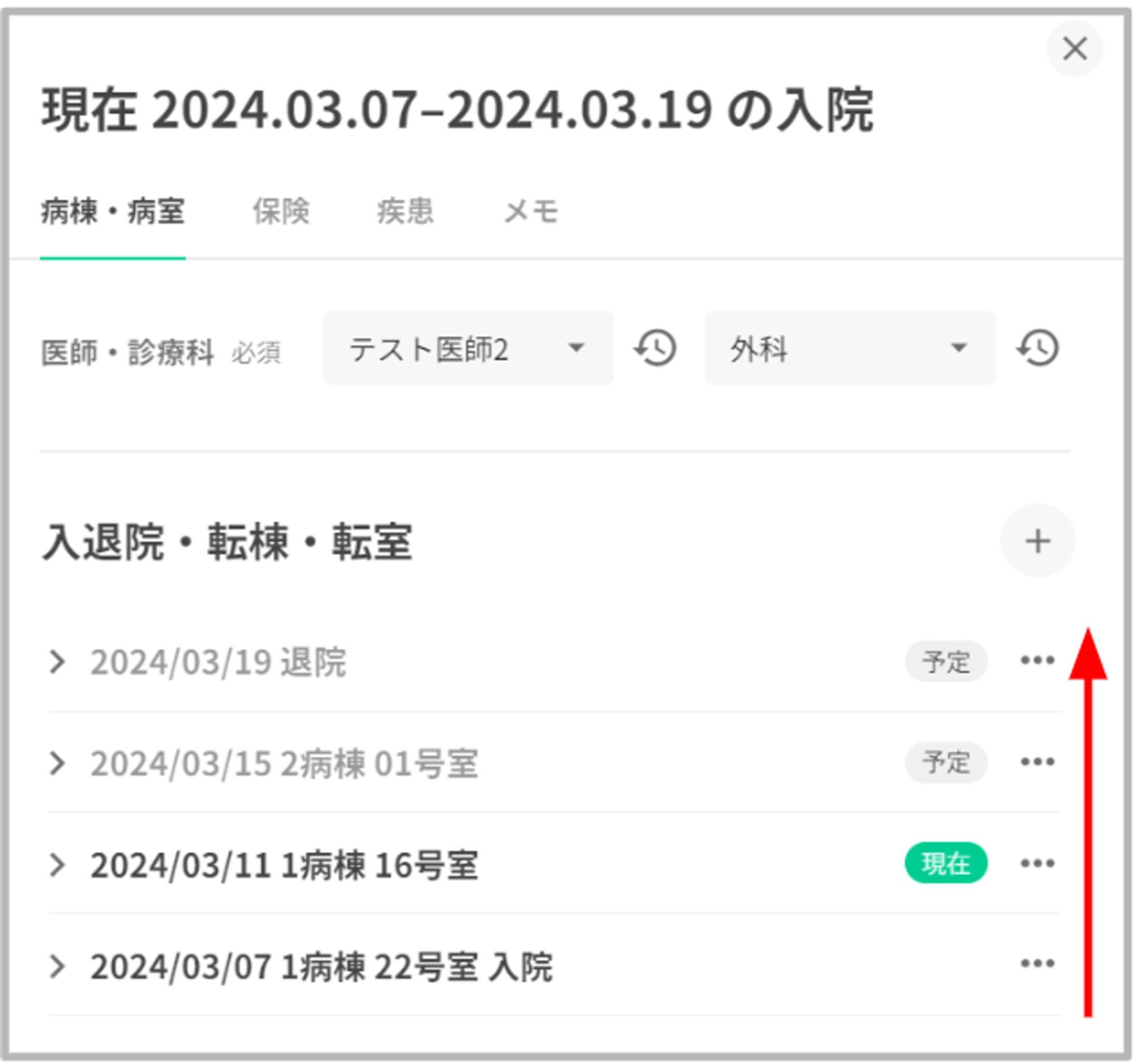This screenshot has height=1064, width=1138.
Task: Click the plus icon to add a transfer
Action: pos(1037,541)
